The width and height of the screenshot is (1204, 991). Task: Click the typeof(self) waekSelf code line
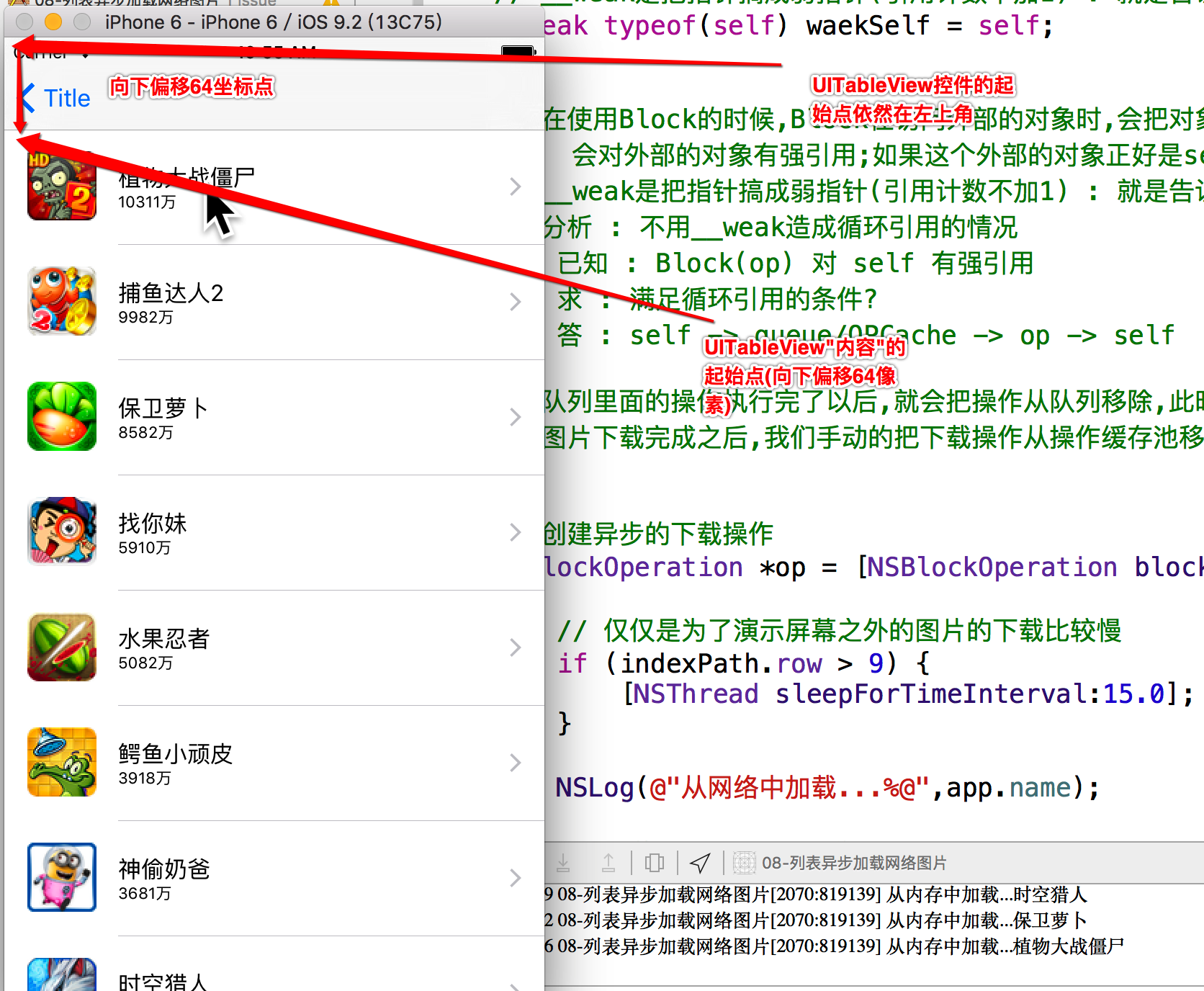pyautogui.click(x=798, y=26)
